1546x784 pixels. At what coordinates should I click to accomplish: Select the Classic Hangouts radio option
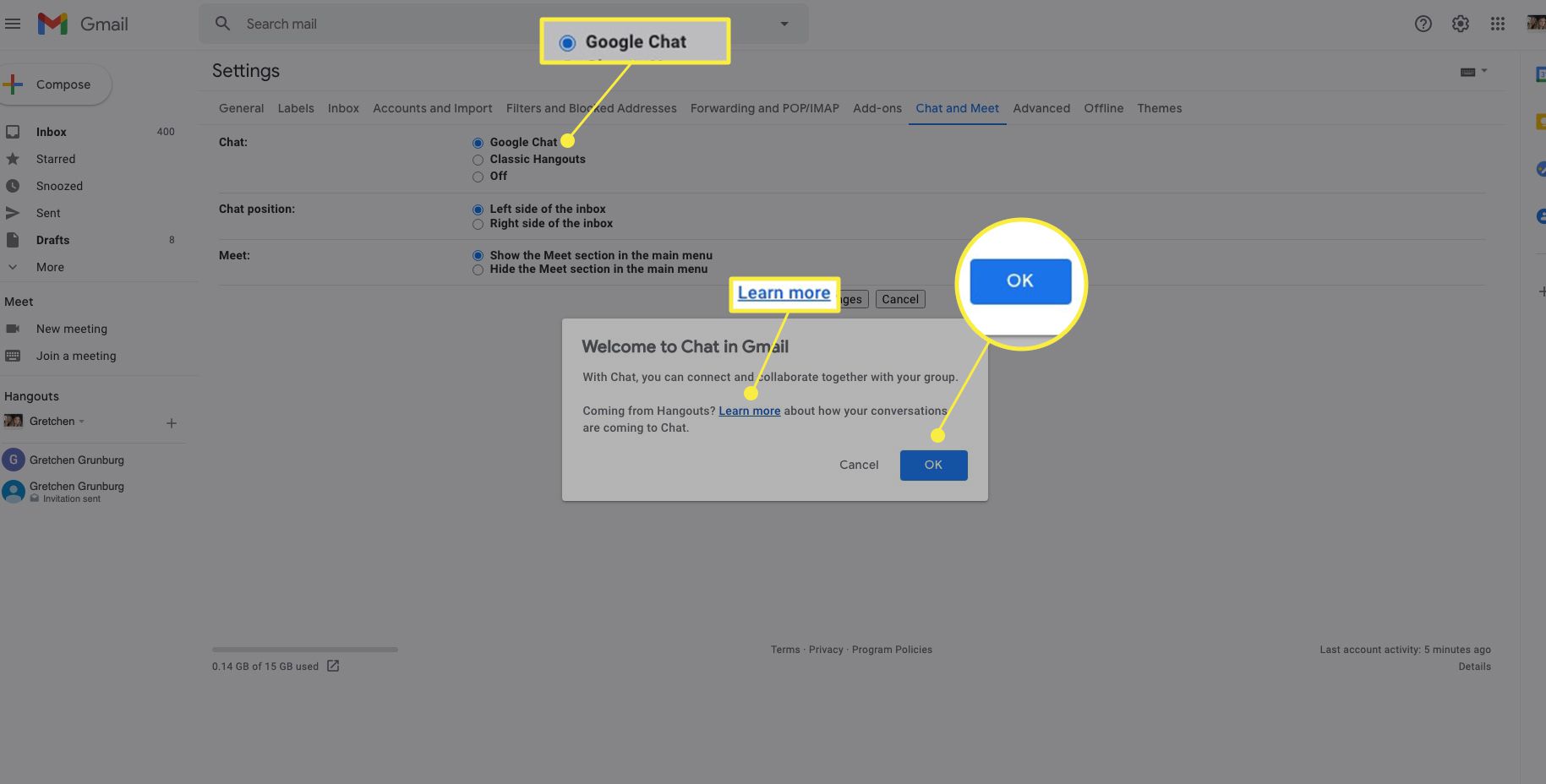coord(478,160)
